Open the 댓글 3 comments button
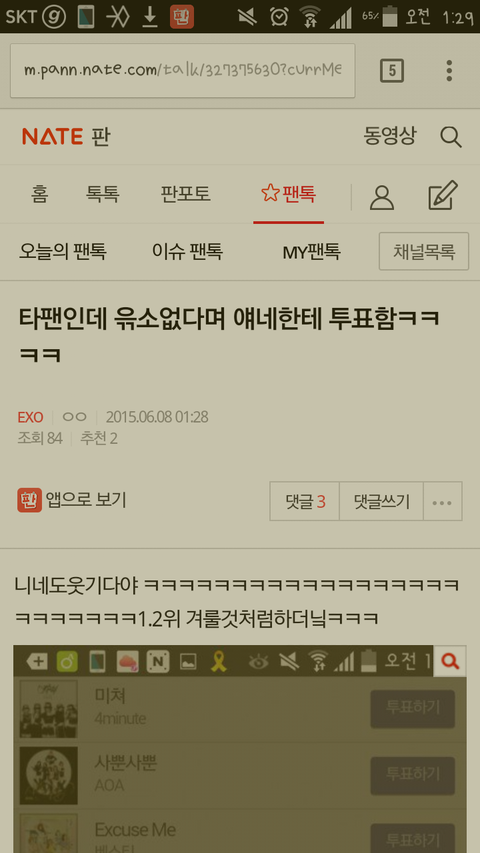Viewport: 480px width, 853px height. (305, 501)
